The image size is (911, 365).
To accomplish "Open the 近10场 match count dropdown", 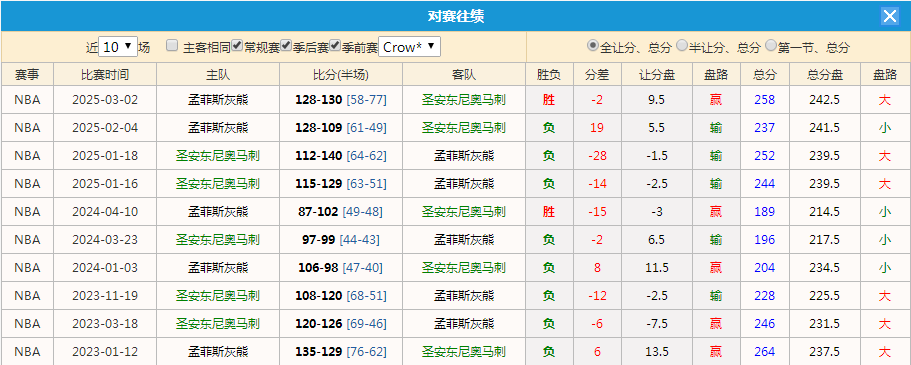I will coord(118,47).
